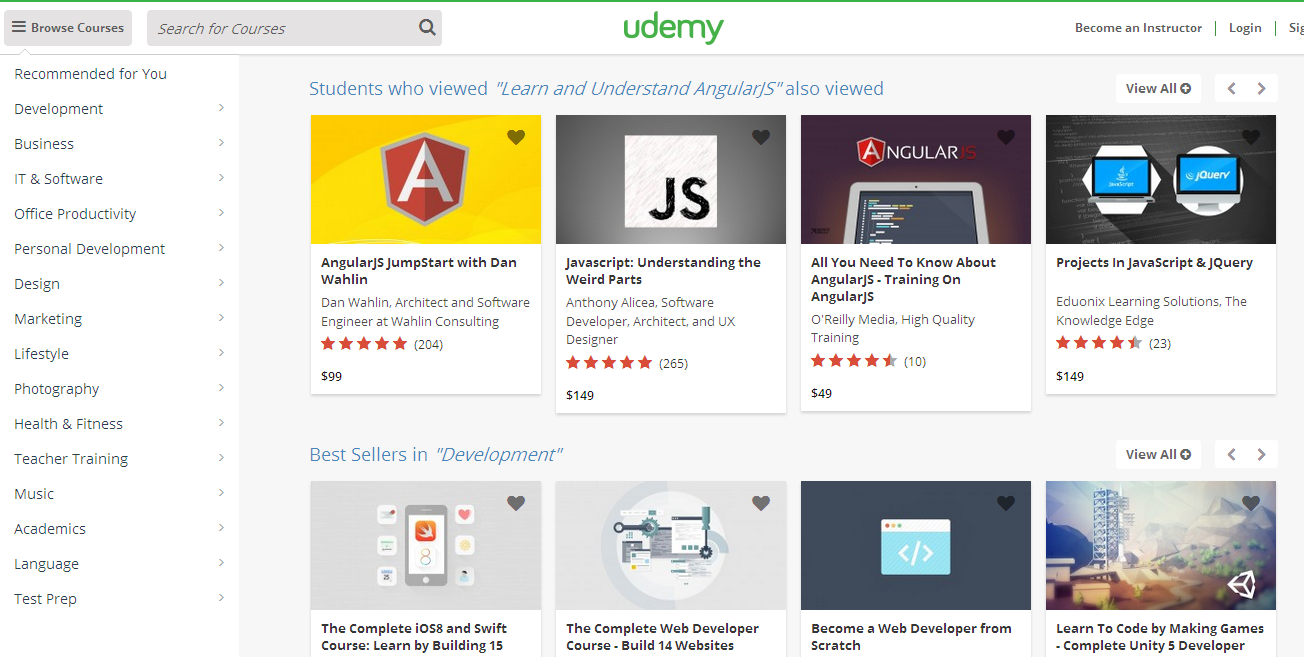Click the Search for Courses field
This screenshot has height=657, width=1304.
pyautogui.click(x=294, y=28)
